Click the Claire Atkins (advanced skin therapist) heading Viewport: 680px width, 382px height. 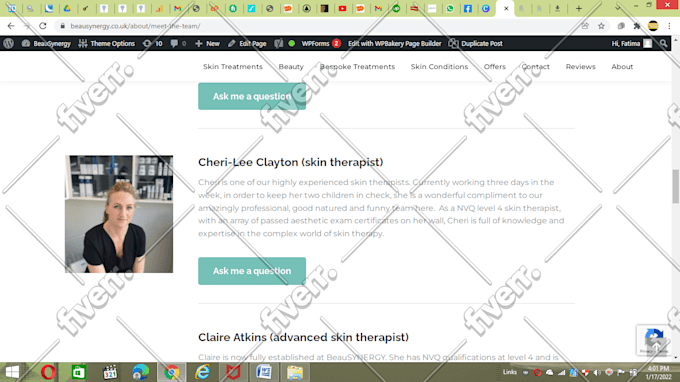(303, 337)
